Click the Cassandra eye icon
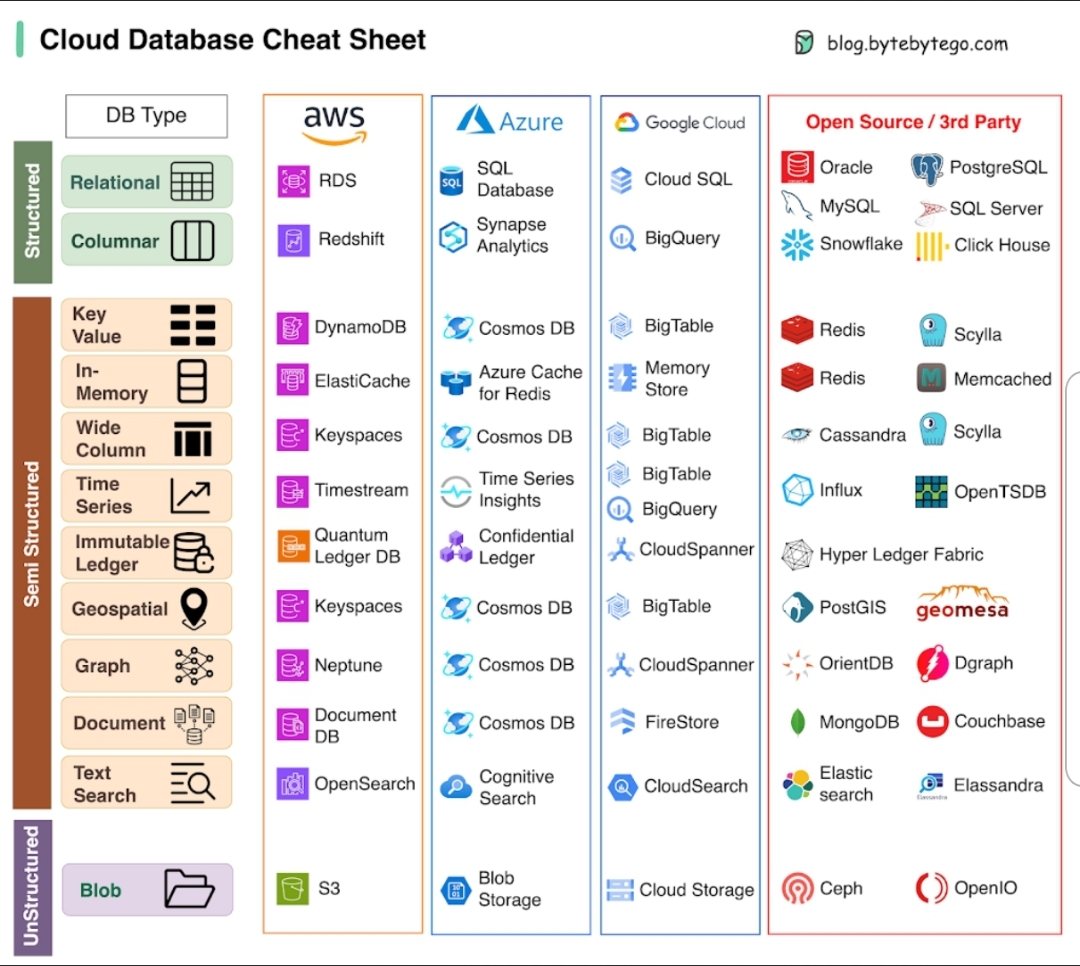Screen dimensions: 1080x966 coord(797,435)
